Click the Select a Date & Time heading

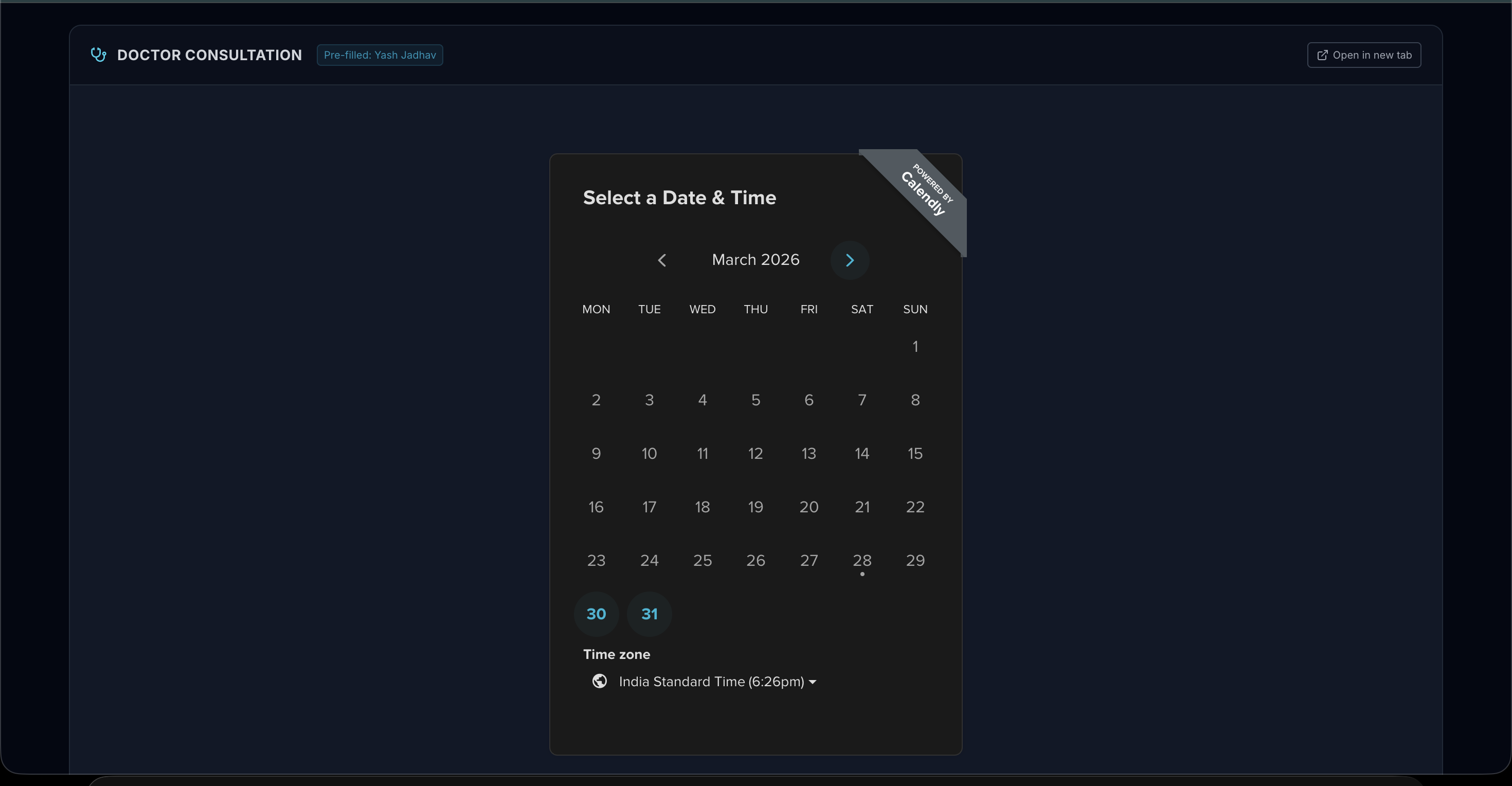[679, 198]
